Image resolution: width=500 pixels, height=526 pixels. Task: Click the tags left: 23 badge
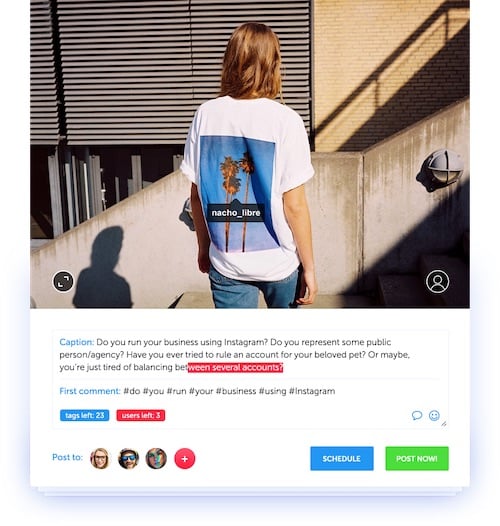(85, 415)
